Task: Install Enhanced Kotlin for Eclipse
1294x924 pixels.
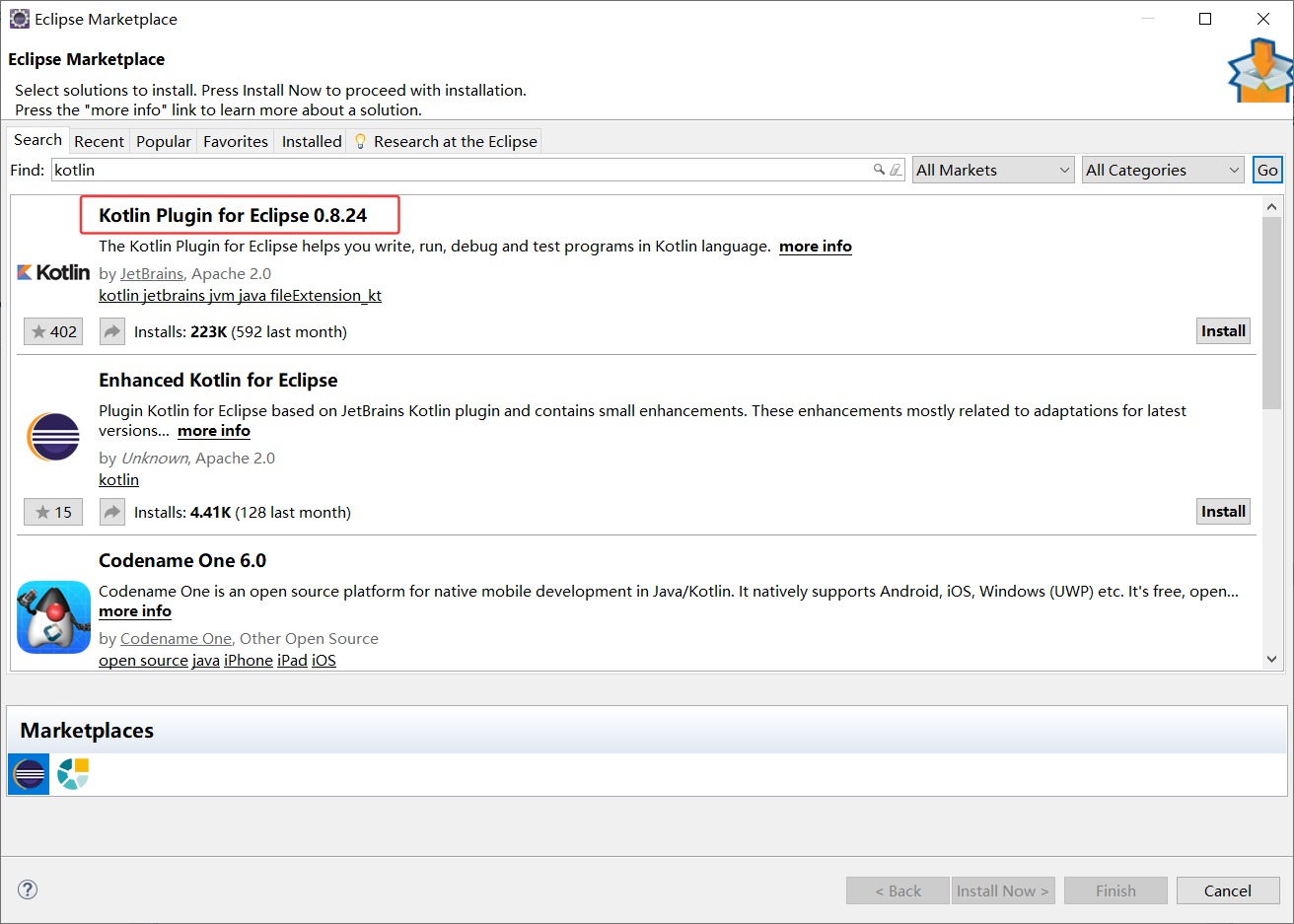Action: click(1223, 512)
